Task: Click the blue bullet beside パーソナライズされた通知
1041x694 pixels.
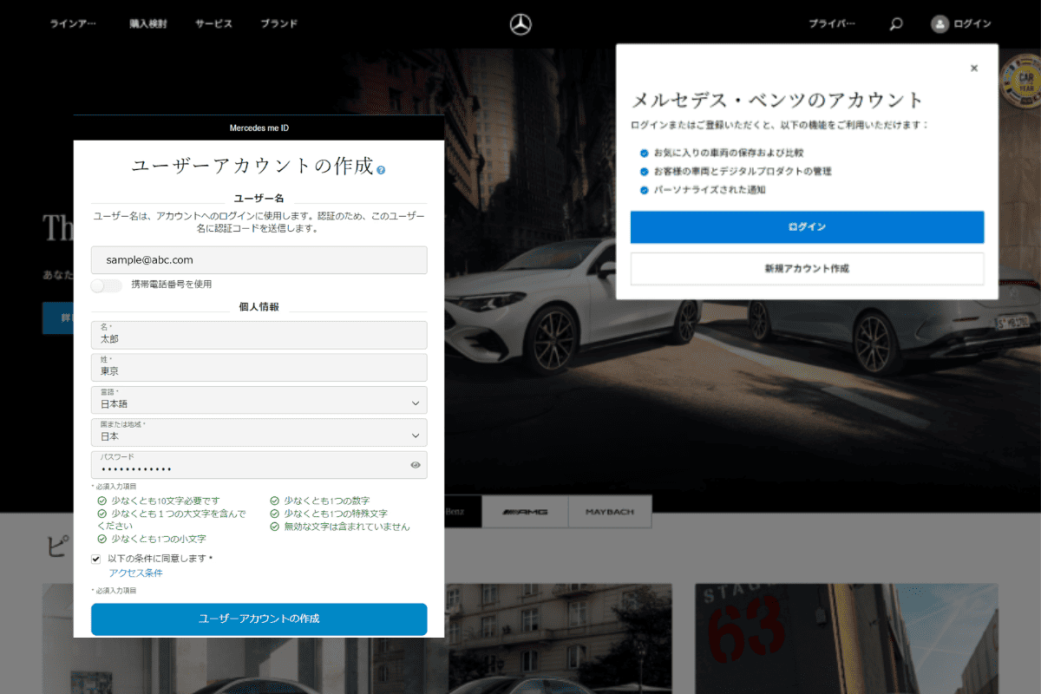Action: 644,190
